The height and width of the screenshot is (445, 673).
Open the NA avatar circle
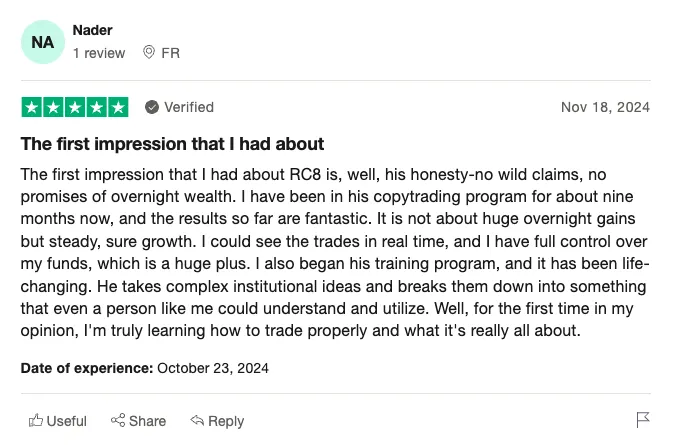43,42
